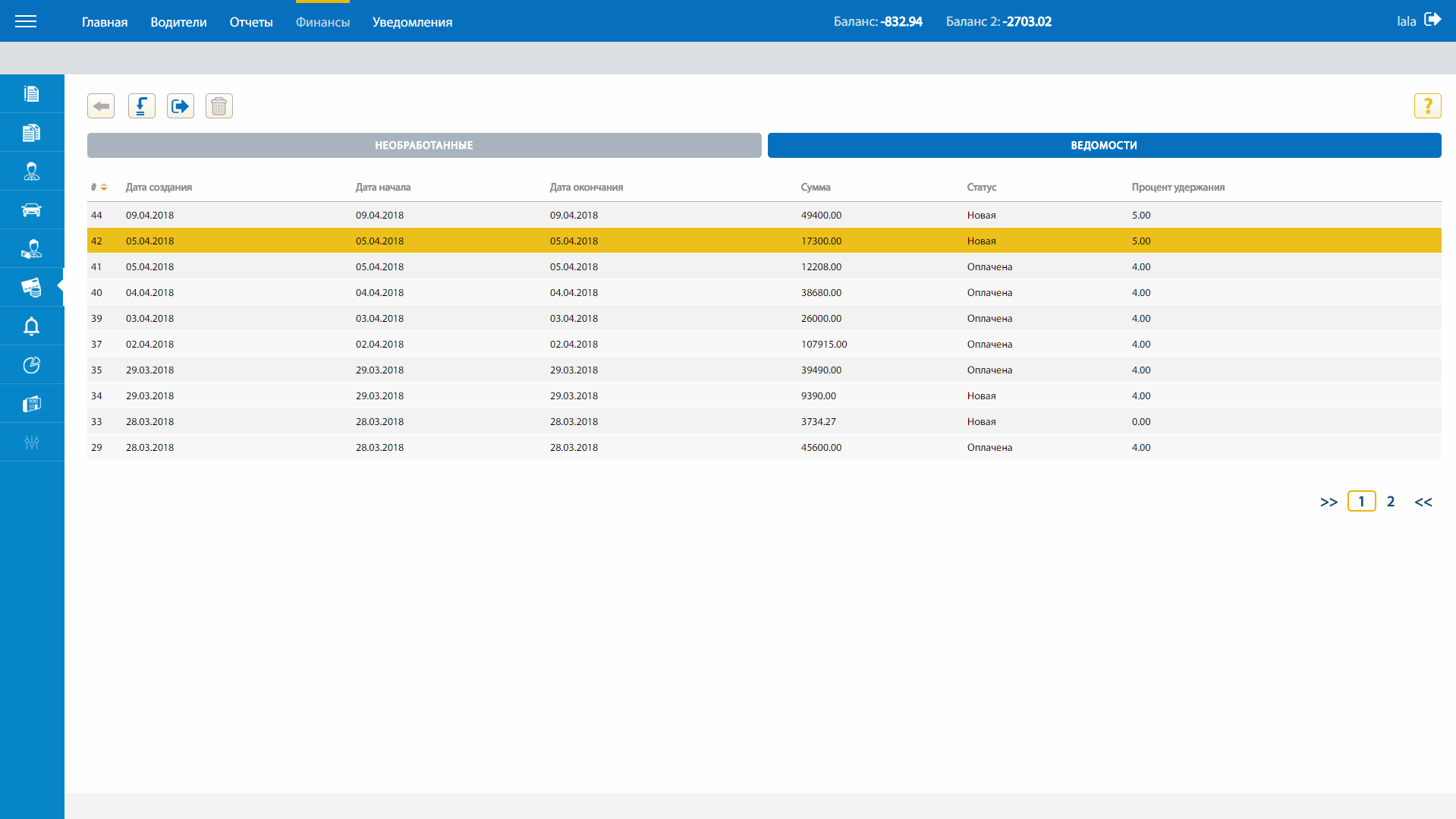Switch to the Необработанные tab
Screen dimensions: 1456x819
coord(424,146)
